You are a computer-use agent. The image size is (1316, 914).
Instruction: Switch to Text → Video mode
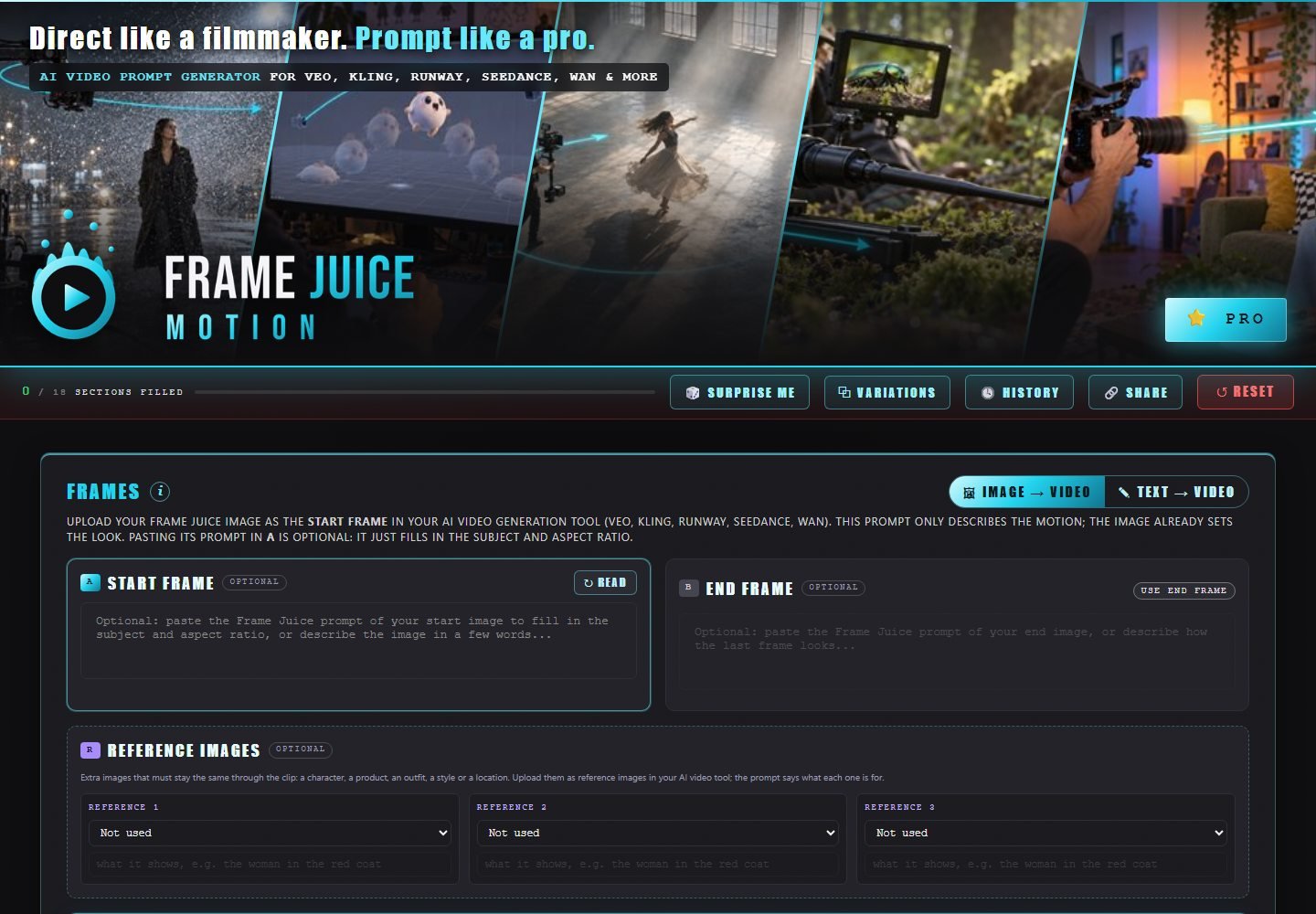[1176, 492]
